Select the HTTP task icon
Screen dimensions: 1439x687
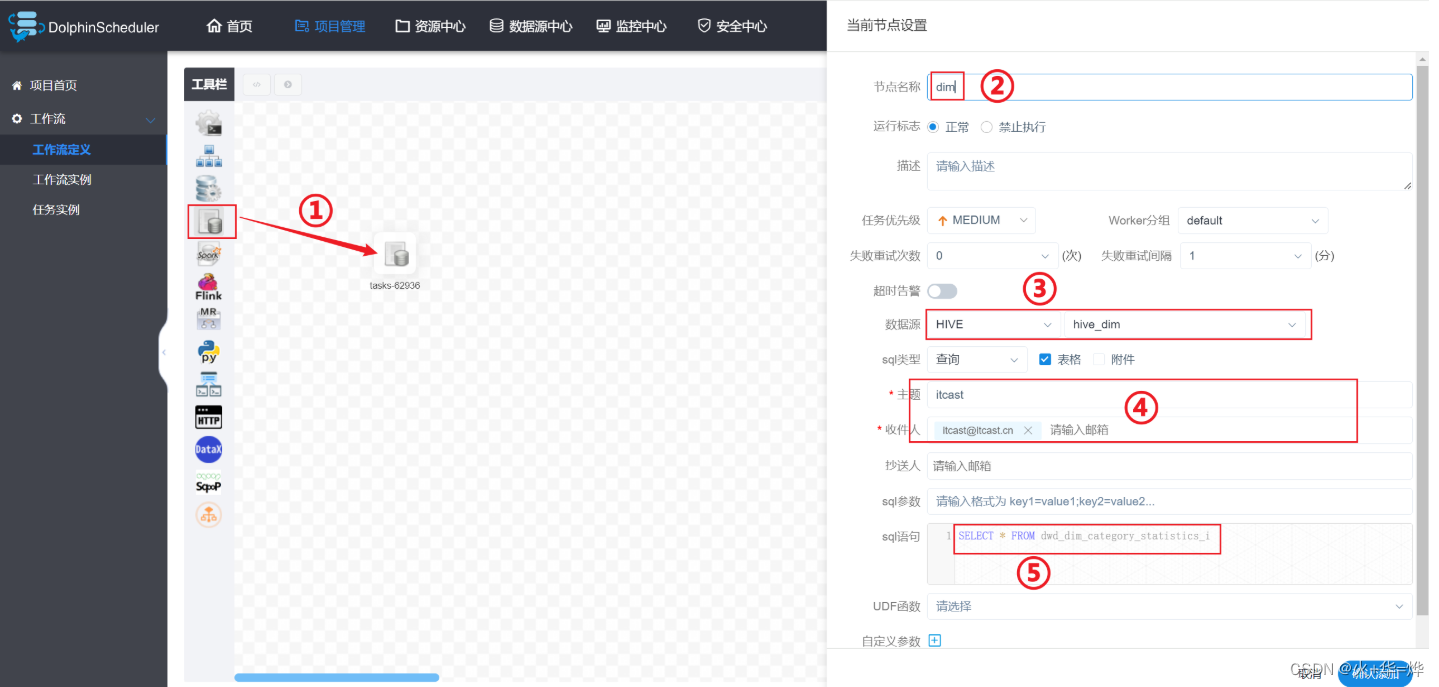tap(209, 417)
